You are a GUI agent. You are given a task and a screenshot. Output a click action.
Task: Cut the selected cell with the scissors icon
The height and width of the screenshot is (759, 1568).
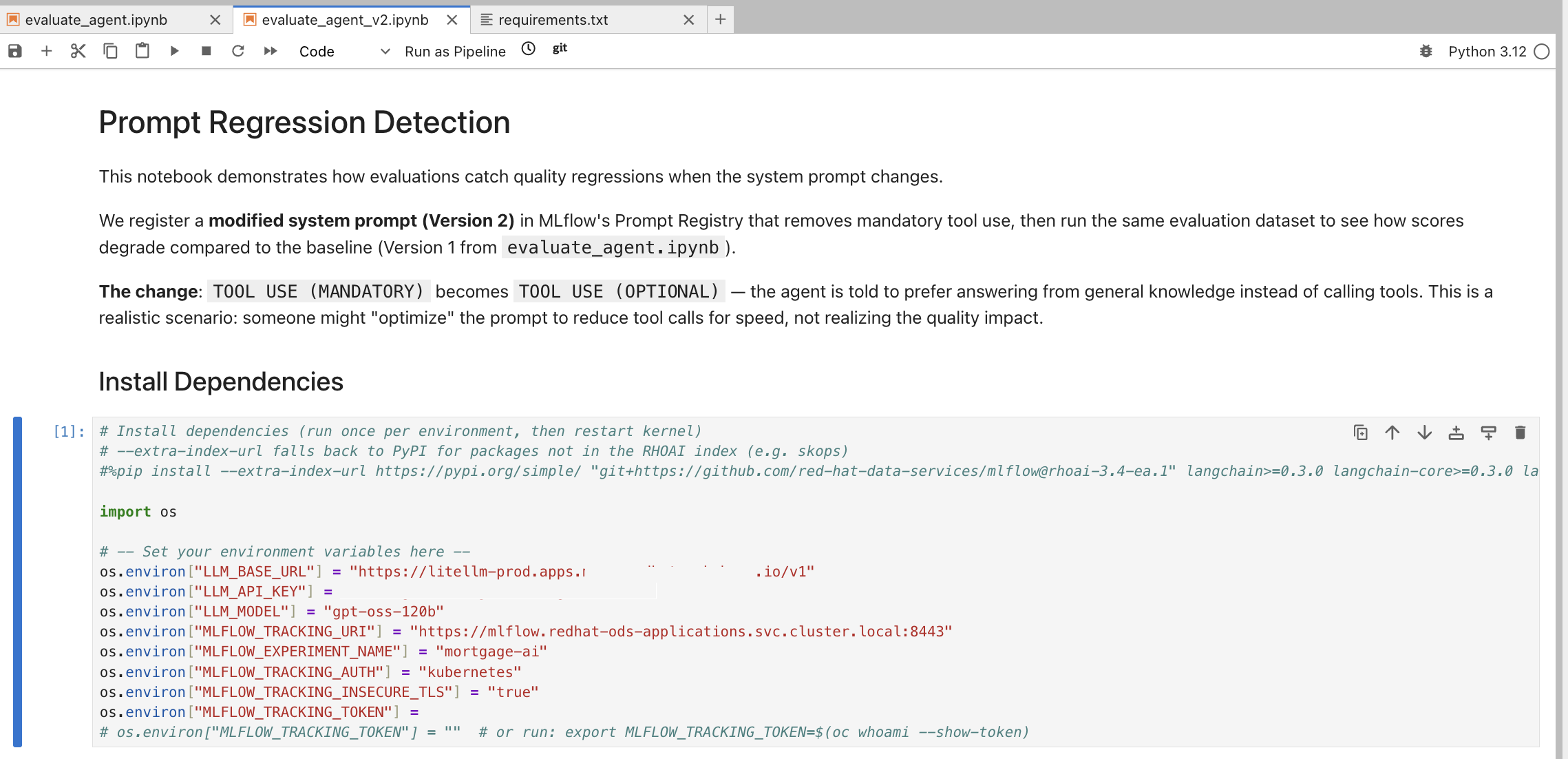point(78,51)
